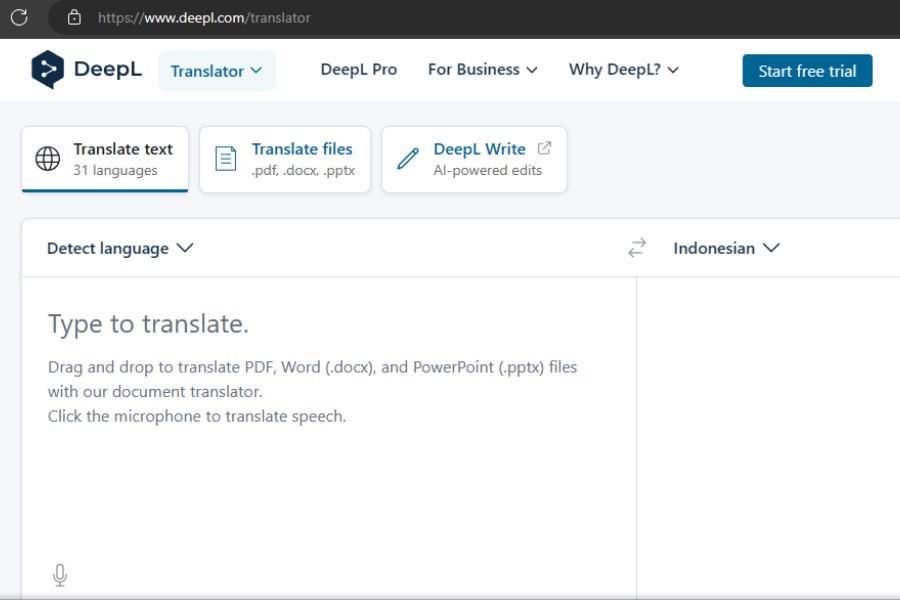Switch to the Translate files tab

pyautogui.click(x=285, y=159)
